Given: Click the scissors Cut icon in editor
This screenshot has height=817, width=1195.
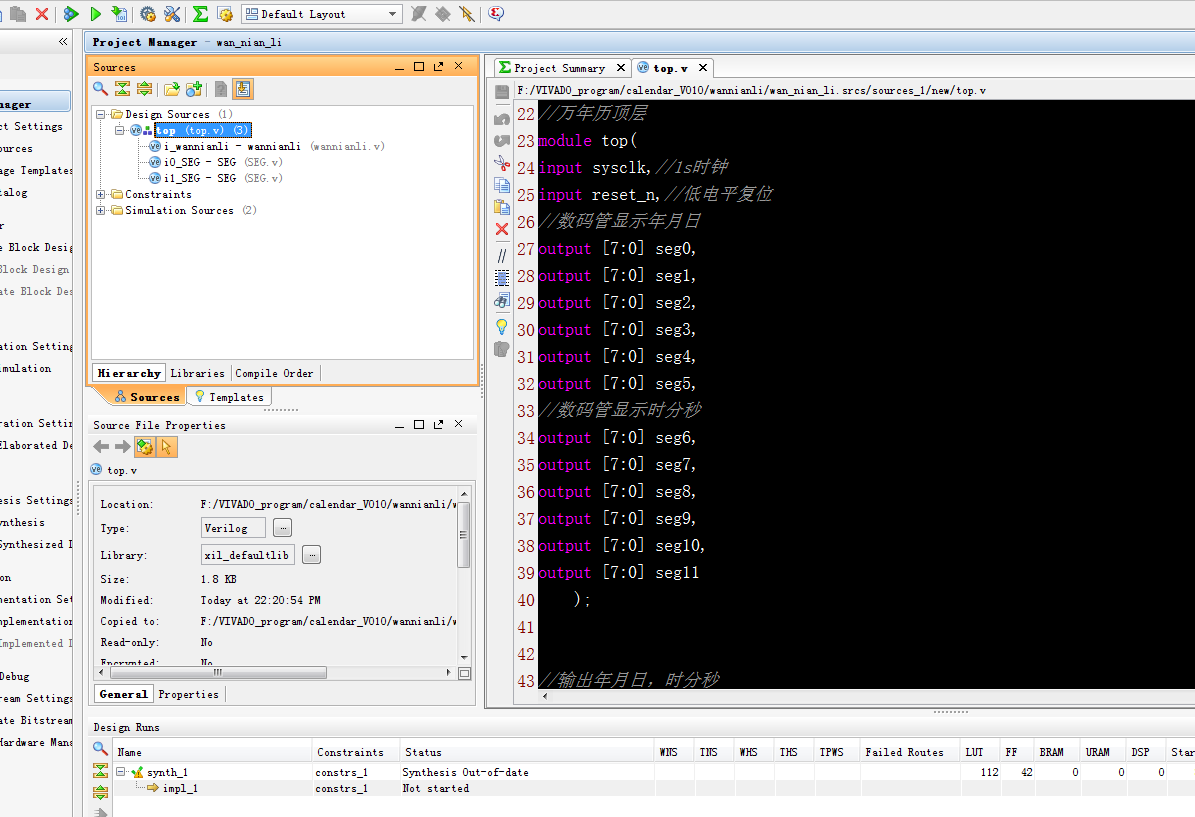Looking at the screenshot, I should tap(502, 163).
